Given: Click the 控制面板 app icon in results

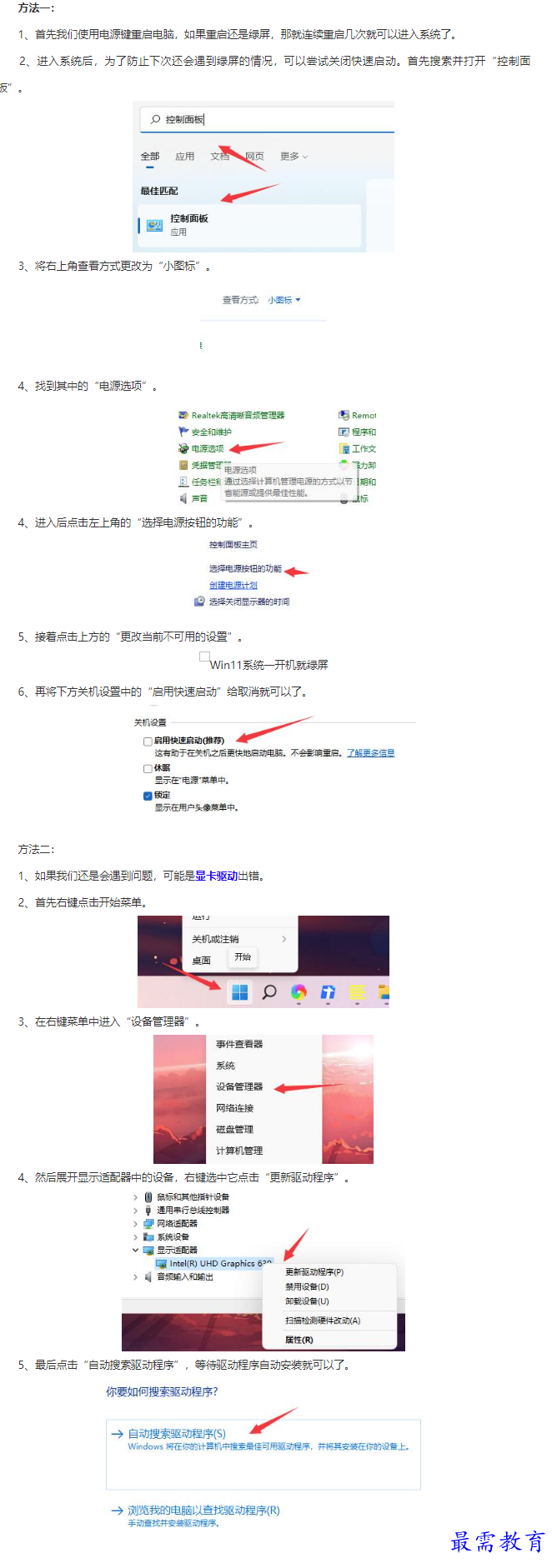Looking at the screenshot, I should (154, 225).
